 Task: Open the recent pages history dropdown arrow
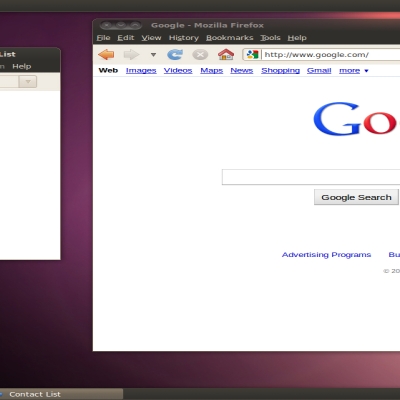153,55
